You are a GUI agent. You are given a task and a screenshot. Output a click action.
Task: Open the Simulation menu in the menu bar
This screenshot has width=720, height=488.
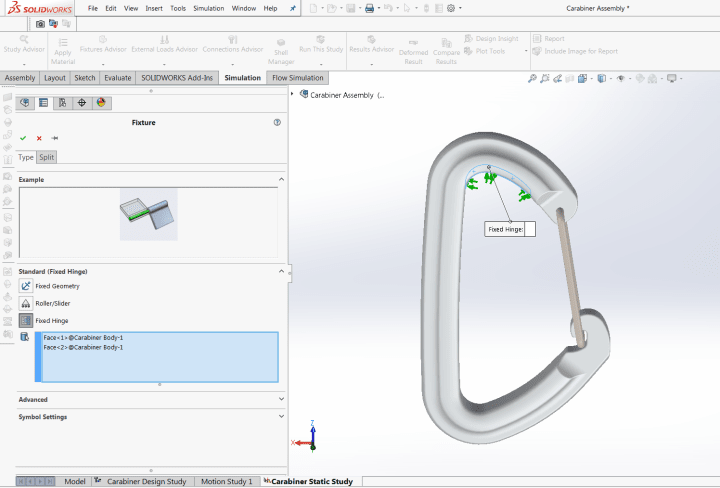click(x=208, y=8)
